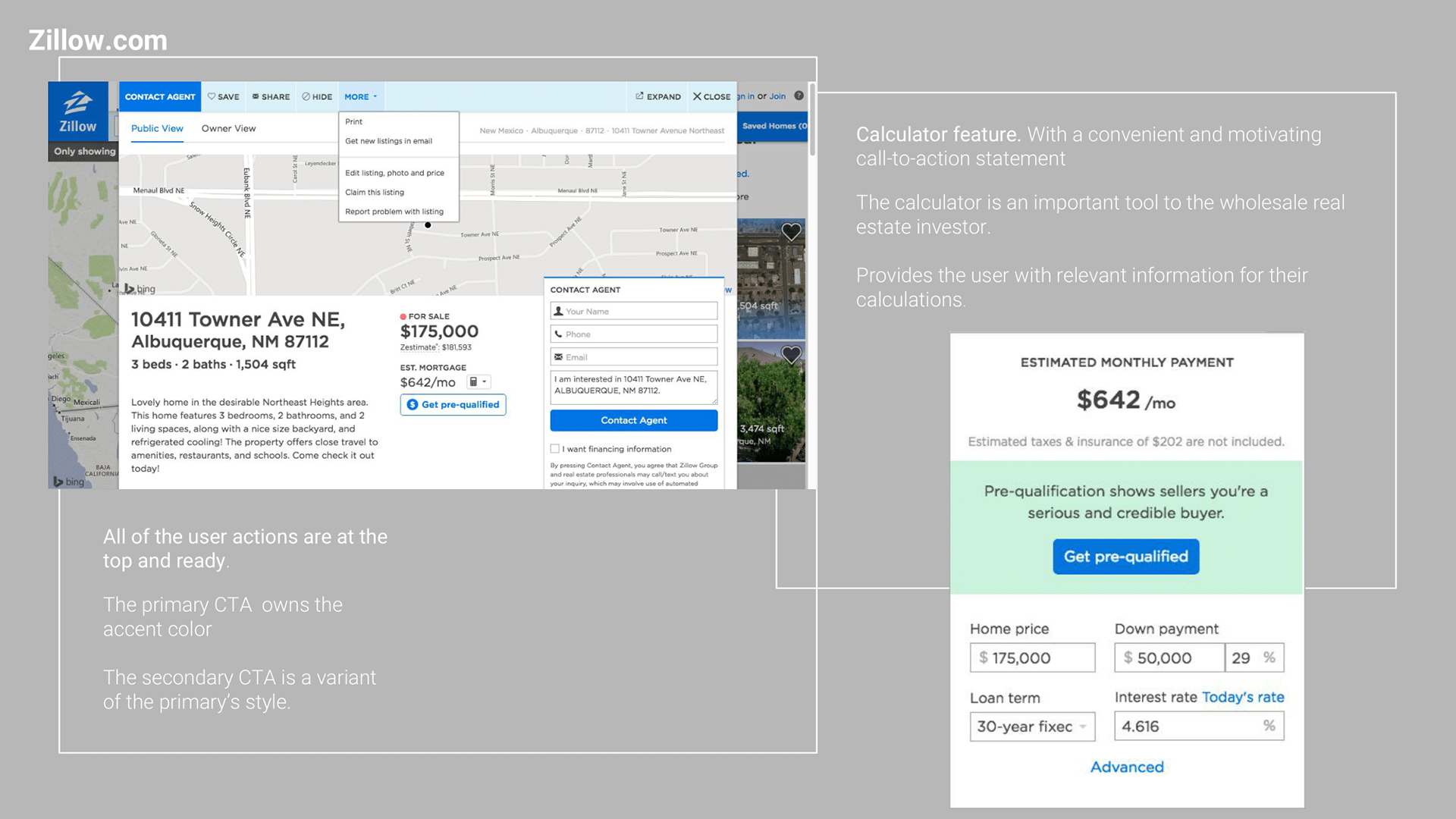Click 87112 breadcrumb link
Viewport: 1456px width, 819px height.
tap(595, 131)
